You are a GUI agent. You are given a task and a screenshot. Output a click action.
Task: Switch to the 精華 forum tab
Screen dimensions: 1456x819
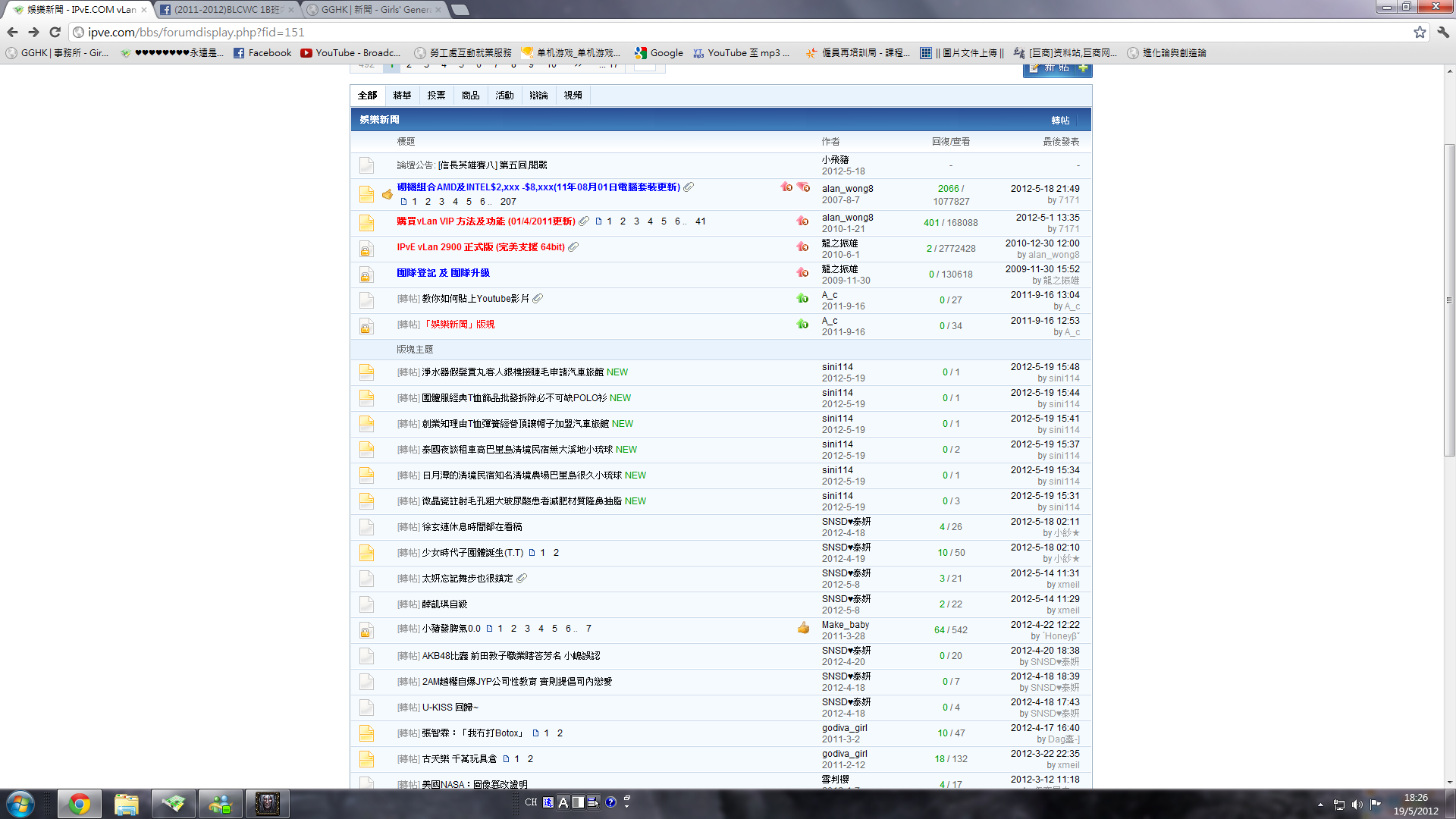pyautogui.click(x=402, y=96)
